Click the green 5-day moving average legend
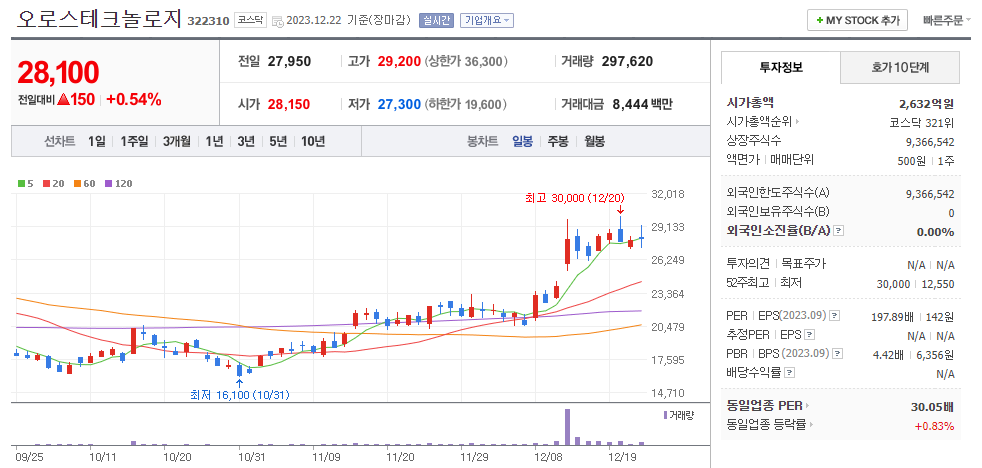The height and width of the screenshot is (468, 982). (x=25, y=184)
